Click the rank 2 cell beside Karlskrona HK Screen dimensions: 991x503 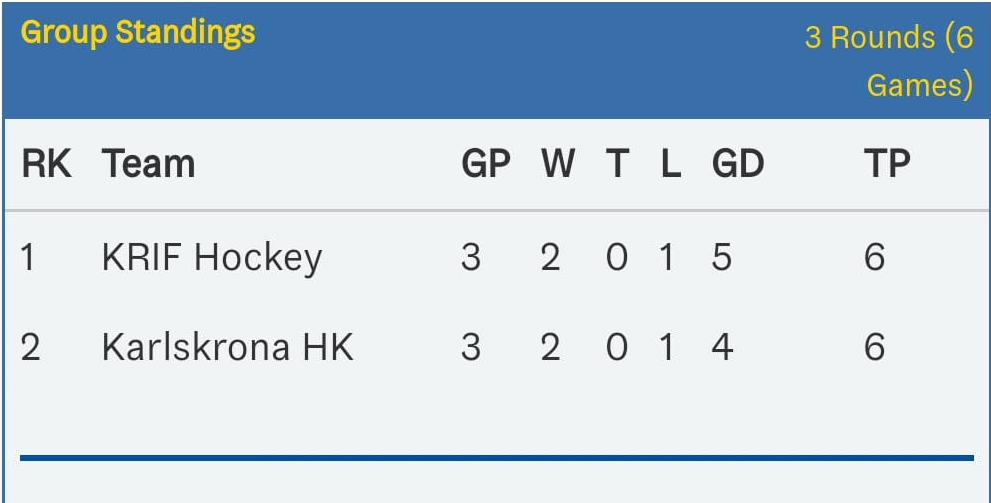pyautogui.click(x=30, y=347)
